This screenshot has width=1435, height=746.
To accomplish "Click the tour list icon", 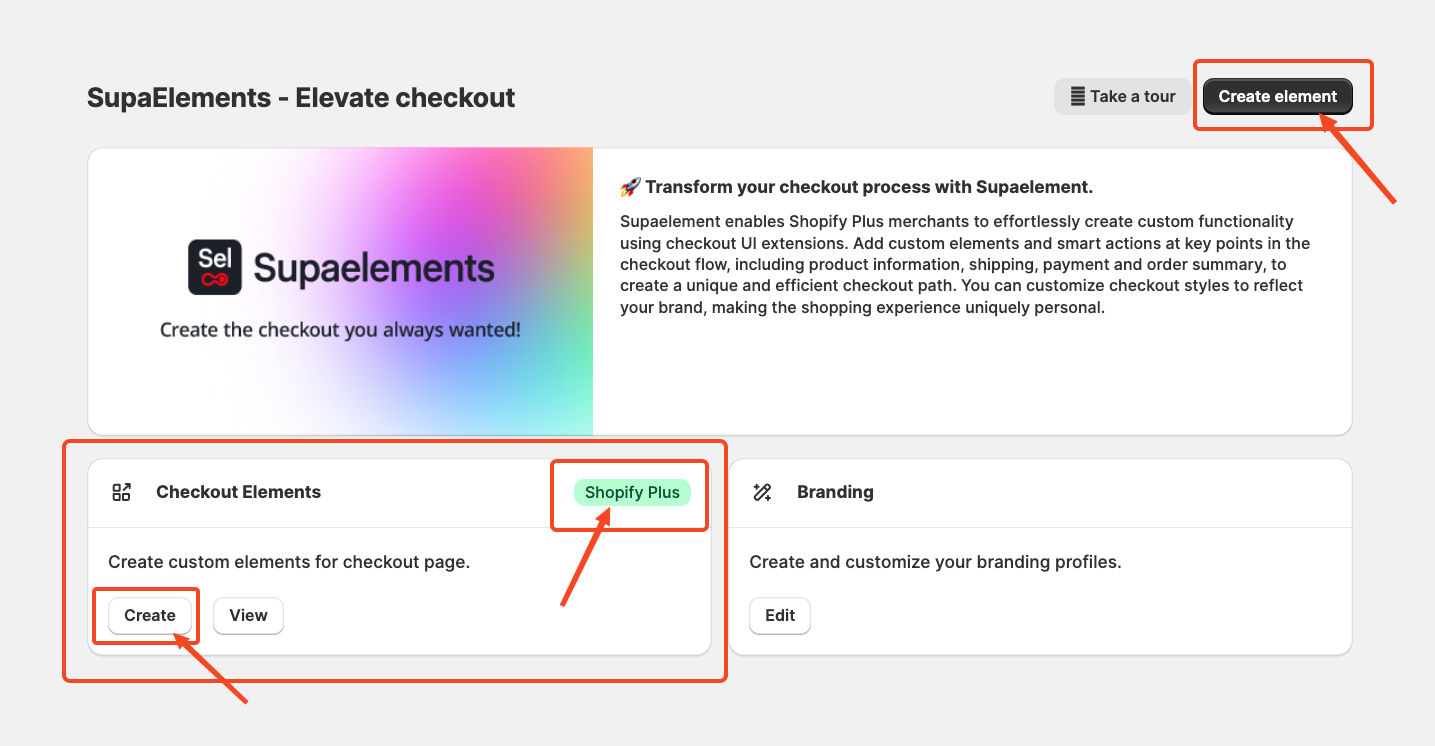I will tap(1077, 97).
